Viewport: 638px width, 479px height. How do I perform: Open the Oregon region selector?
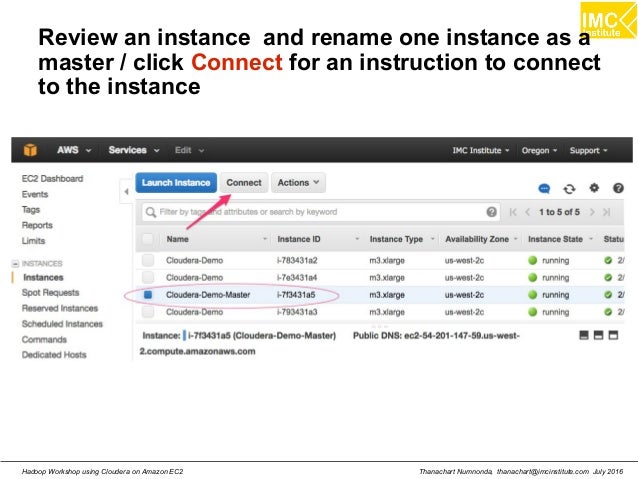[x=539, y=151]
